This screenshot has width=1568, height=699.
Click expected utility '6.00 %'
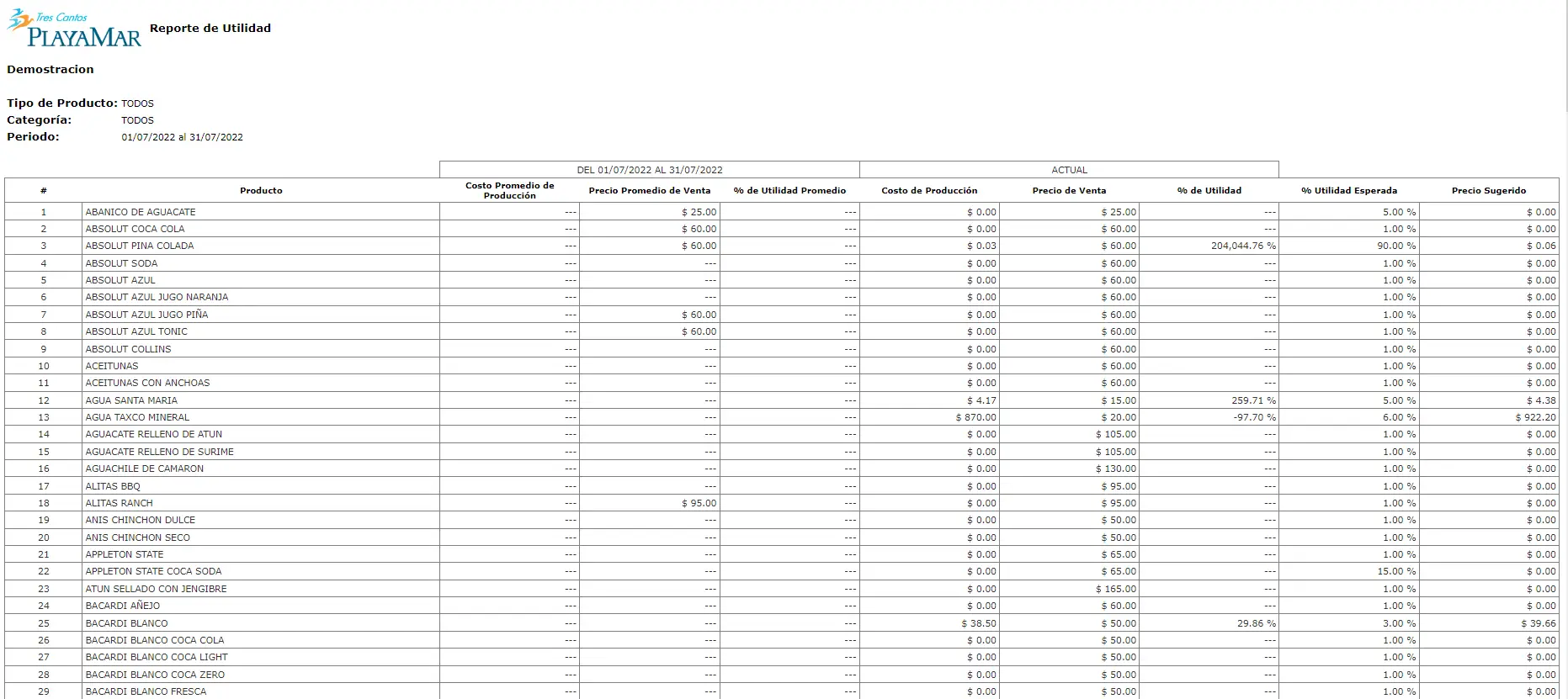tap(1399, 417)
